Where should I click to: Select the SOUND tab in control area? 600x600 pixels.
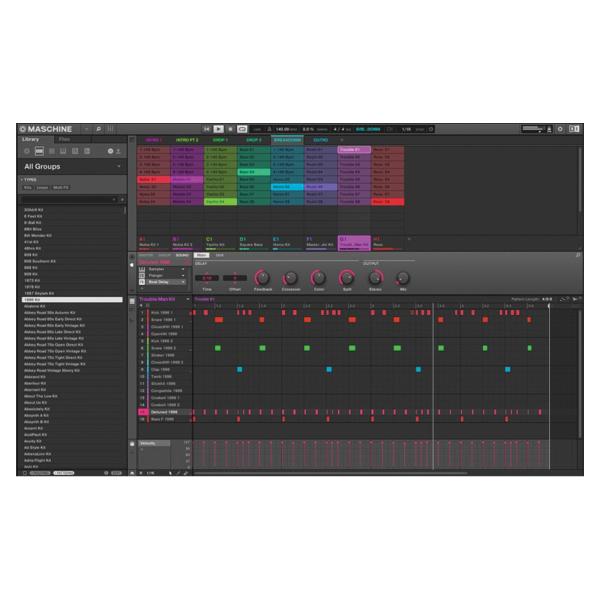tap(182, 255)
